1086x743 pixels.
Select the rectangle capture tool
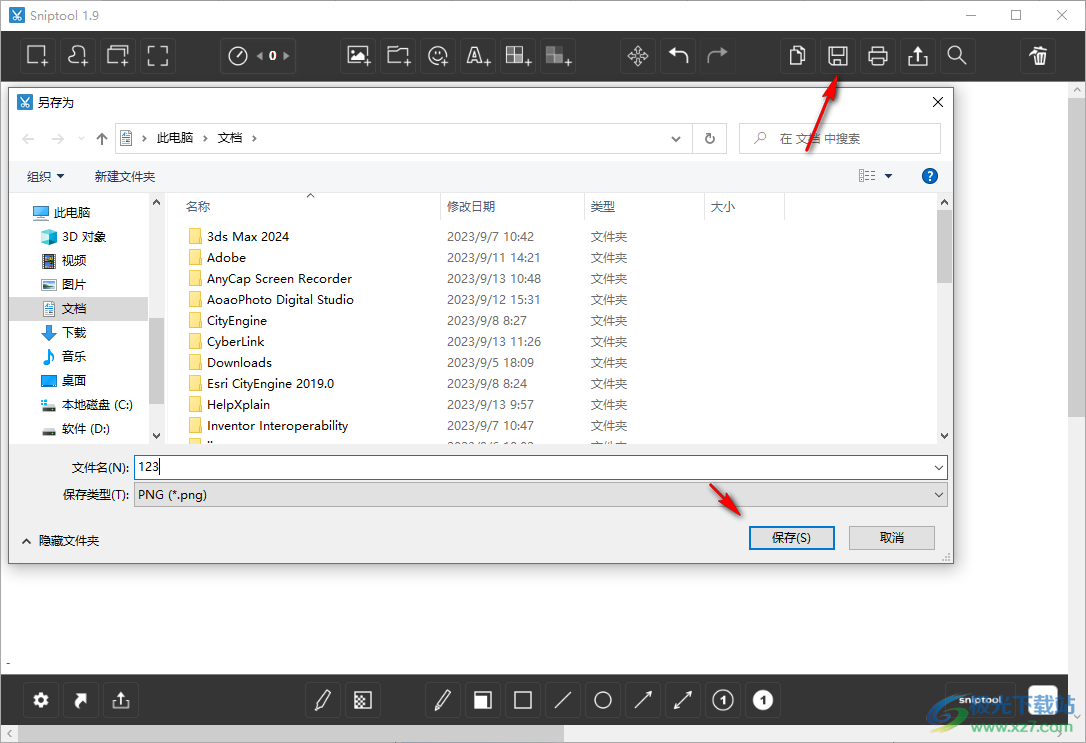37,56
